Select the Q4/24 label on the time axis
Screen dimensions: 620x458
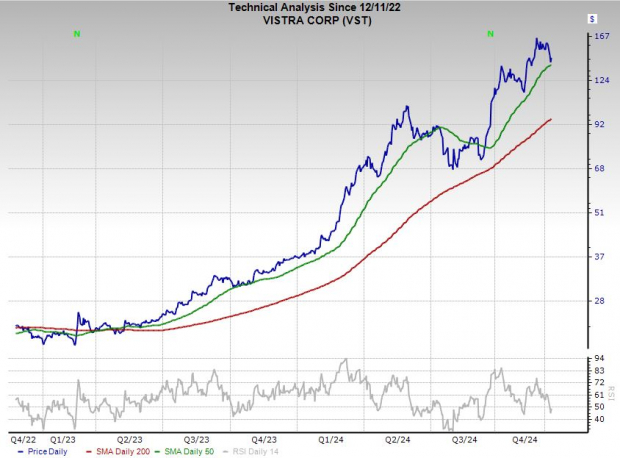pyautogui.click(x=525, y=438)
